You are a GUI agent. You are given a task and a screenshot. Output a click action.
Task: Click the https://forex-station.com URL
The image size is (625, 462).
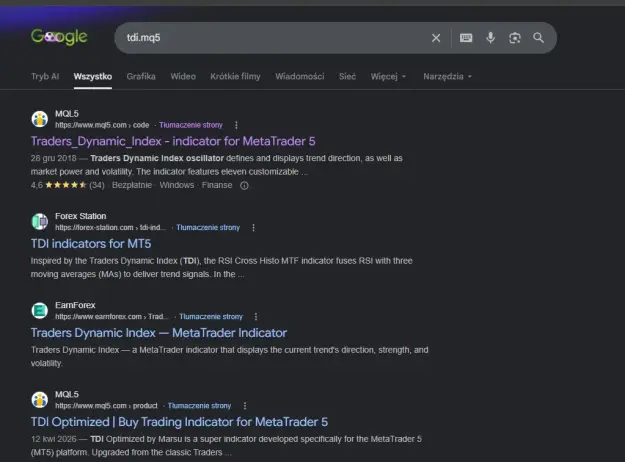[110, 228]
